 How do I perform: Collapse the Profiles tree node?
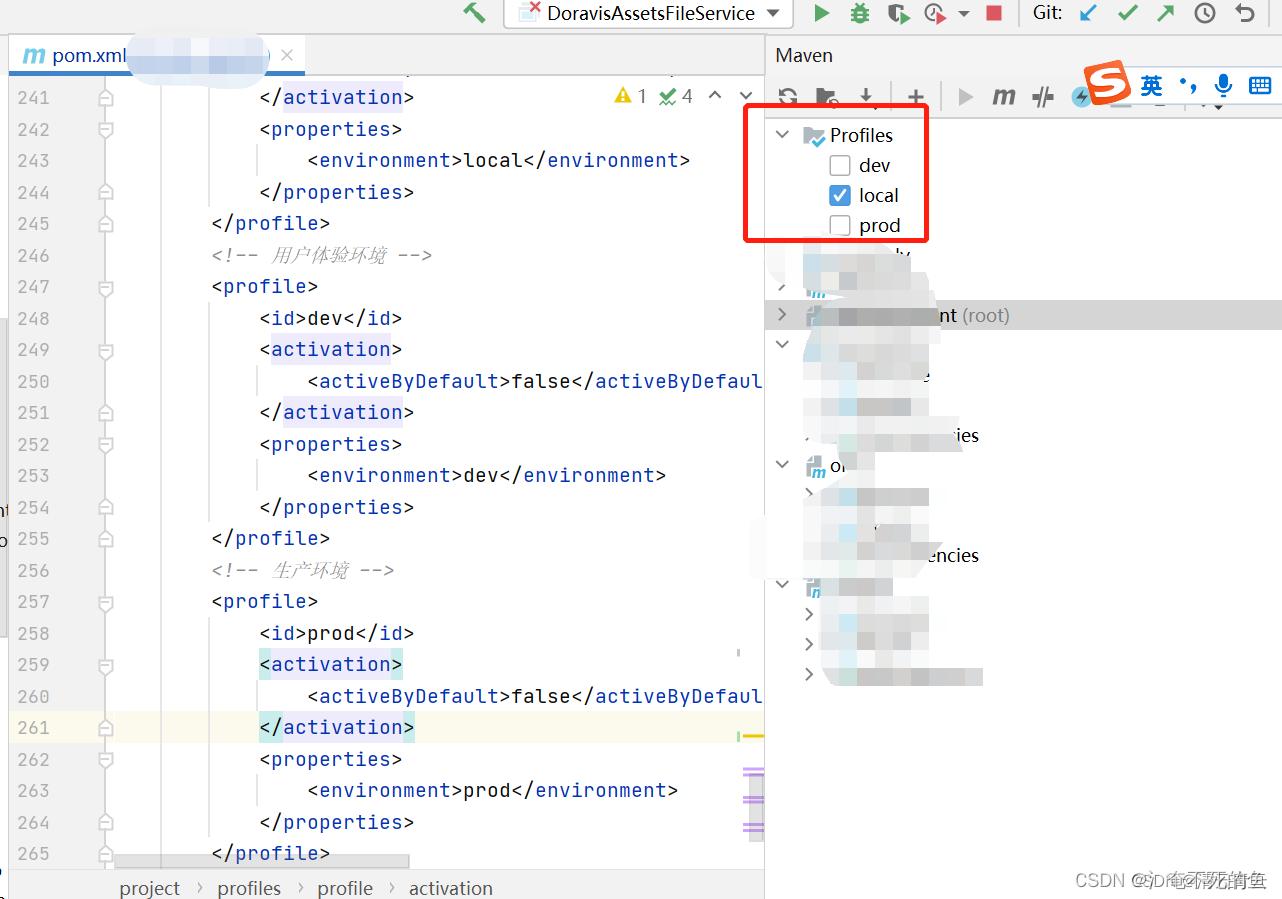click(783, 135)
